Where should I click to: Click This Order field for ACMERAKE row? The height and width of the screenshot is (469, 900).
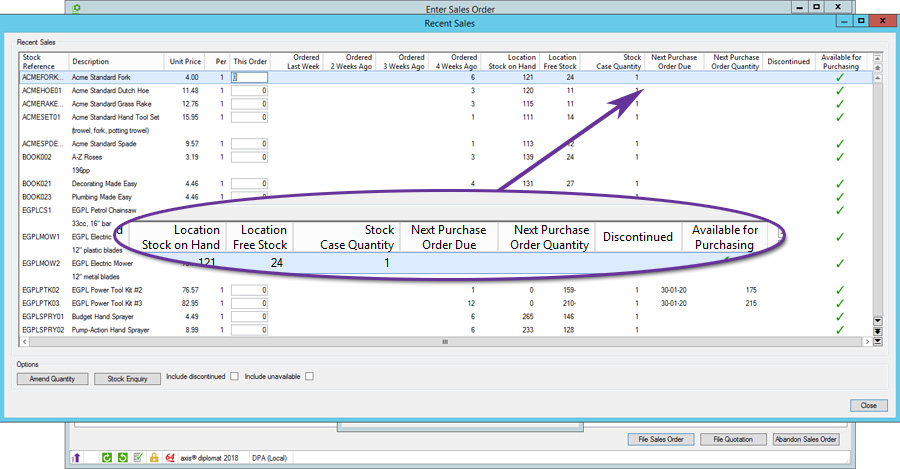pos(249,104)
